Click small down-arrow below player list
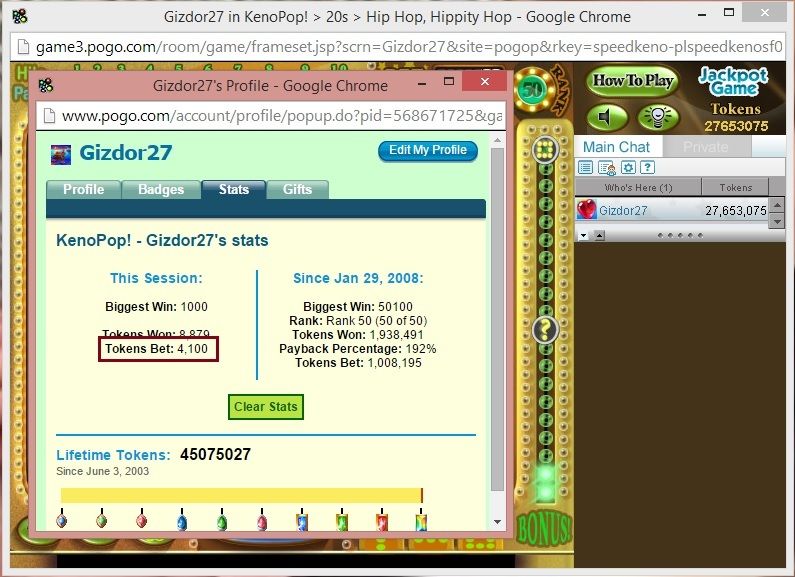The height and width of the screenshot is (577, 795). 584,236
